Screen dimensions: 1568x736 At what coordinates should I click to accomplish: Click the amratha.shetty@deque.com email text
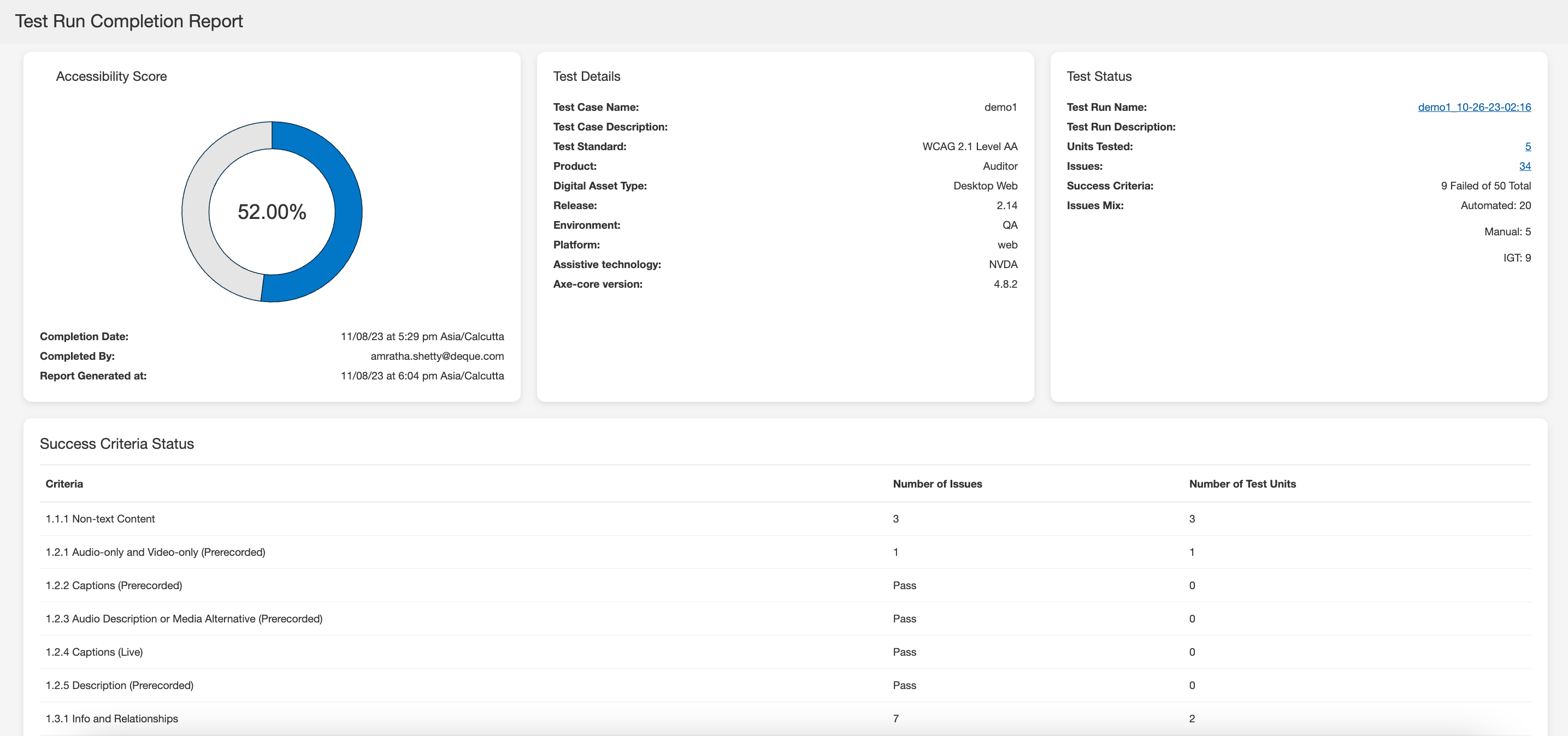437,357
